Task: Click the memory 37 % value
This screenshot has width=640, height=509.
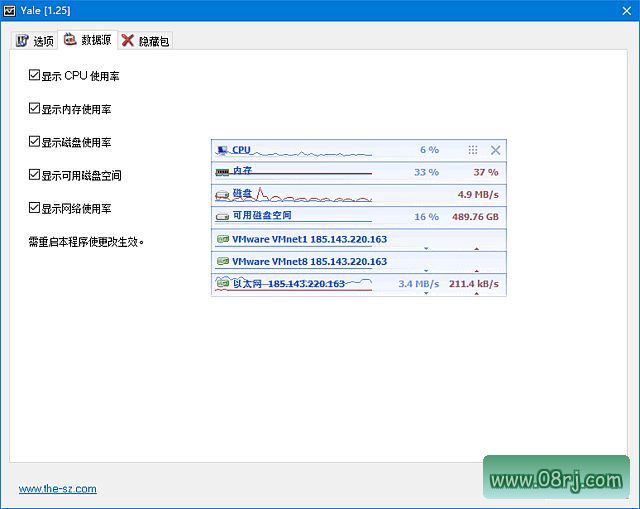Action: pyautogui.click(x=486, y=172)
